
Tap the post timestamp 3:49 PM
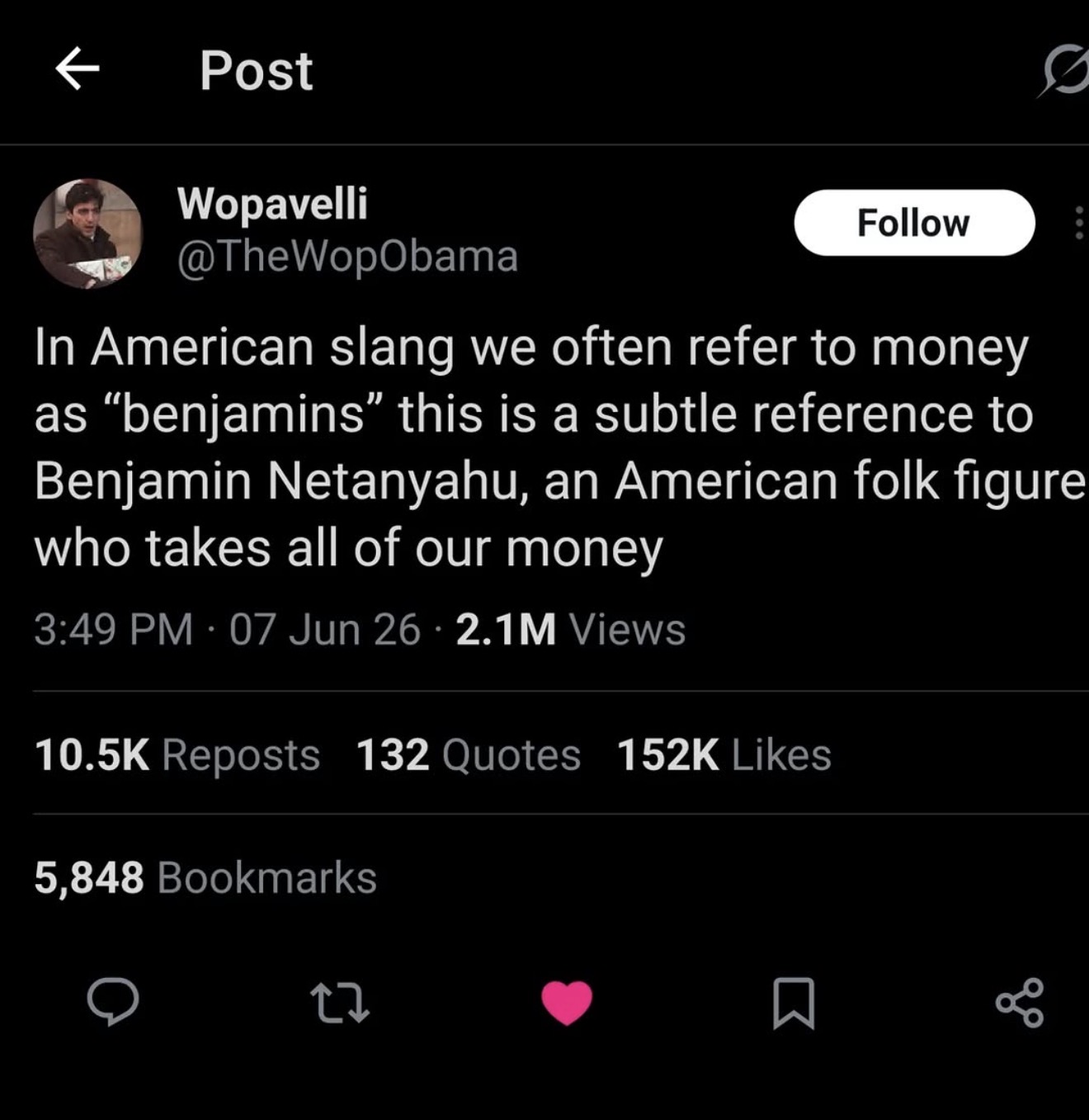114,630
